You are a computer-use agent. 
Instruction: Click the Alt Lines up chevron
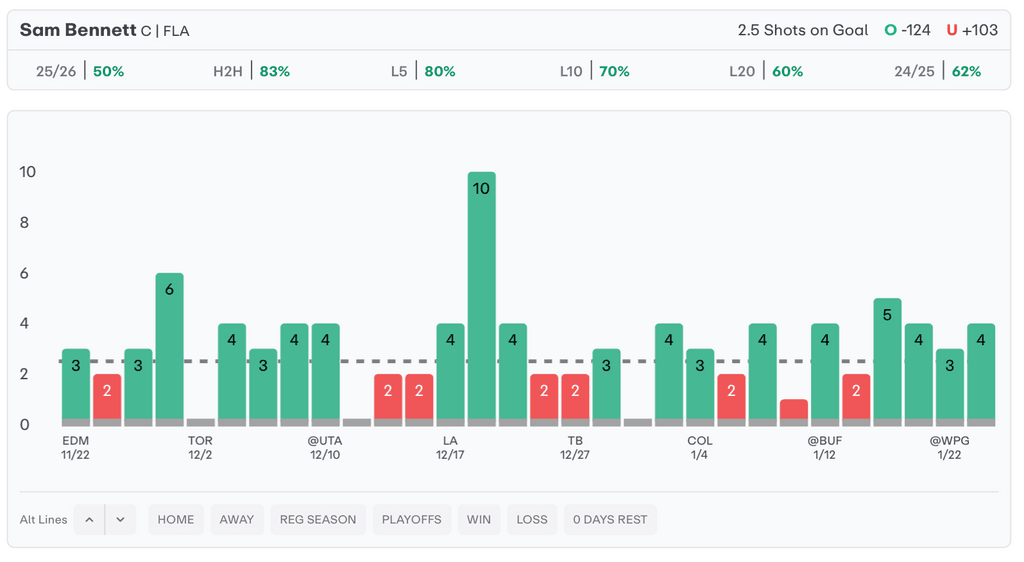pyautogui.click(x=89, y=520)
